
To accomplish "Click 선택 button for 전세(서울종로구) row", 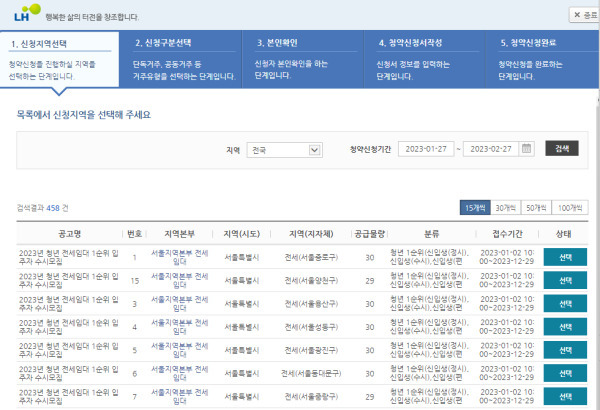I will (x=565, y=257).
